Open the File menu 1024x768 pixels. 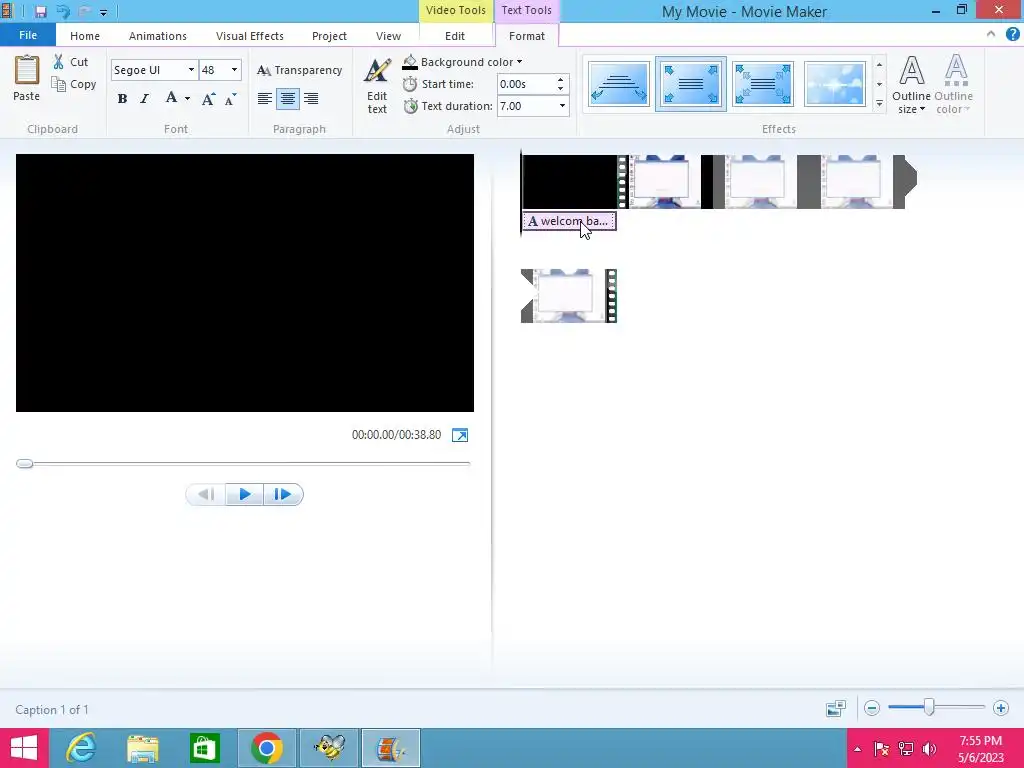[x=27, y=35]
